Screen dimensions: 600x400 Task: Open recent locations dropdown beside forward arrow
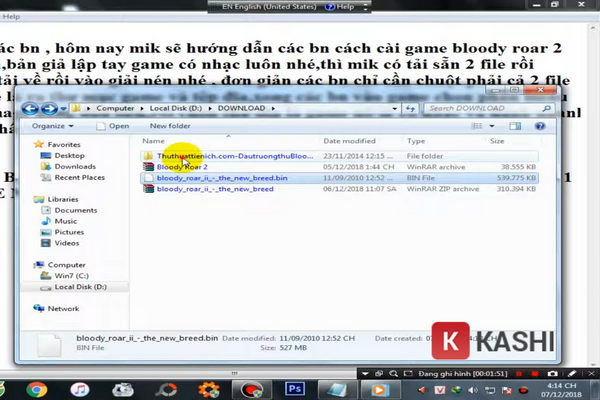64,109
